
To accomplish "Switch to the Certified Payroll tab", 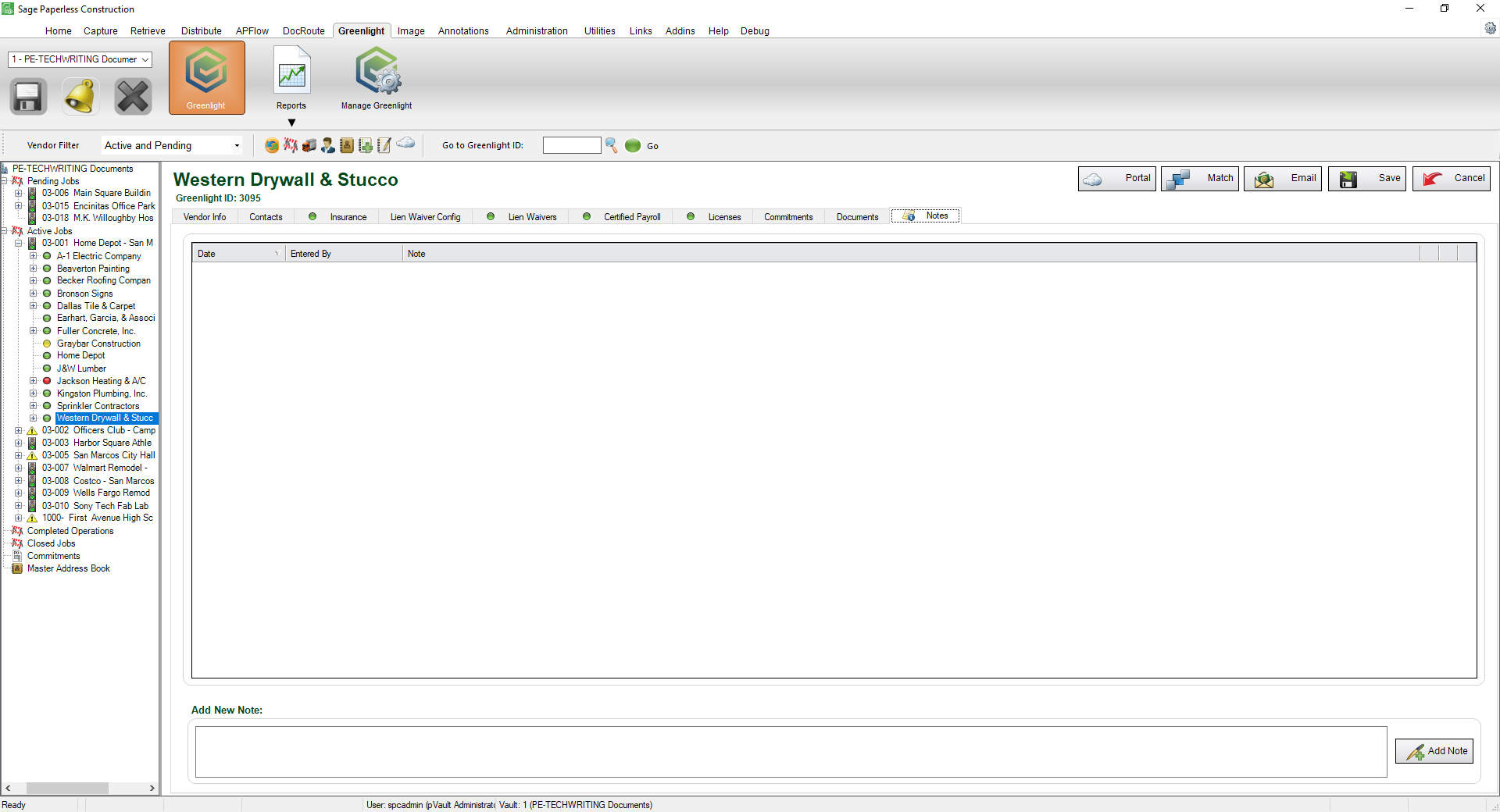I will click(x=622, y=217).
